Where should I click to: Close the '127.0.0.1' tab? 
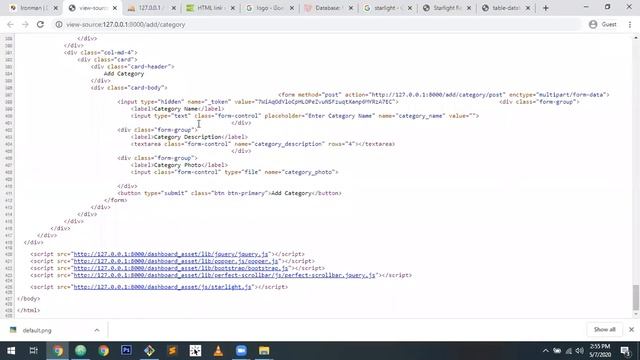173,8
